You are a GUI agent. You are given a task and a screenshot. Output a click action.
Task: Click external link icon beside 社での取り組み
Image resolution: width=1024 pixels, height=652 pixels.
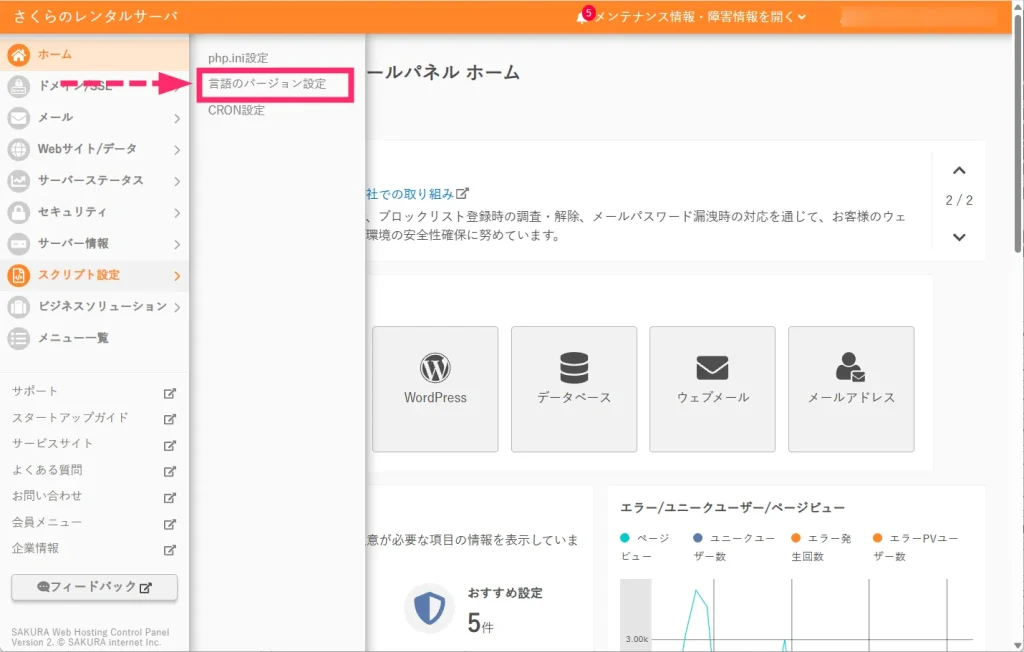[462, 193]
